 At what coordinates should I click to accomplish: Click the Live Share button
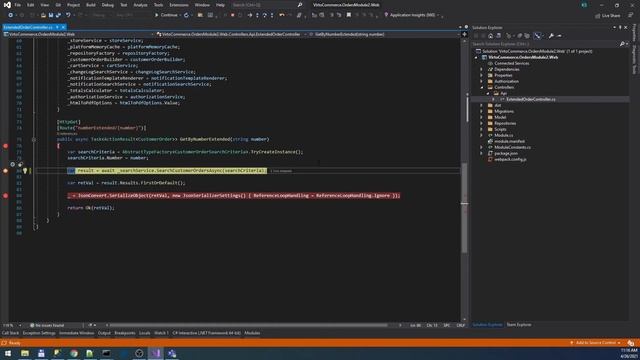[608, 16]
